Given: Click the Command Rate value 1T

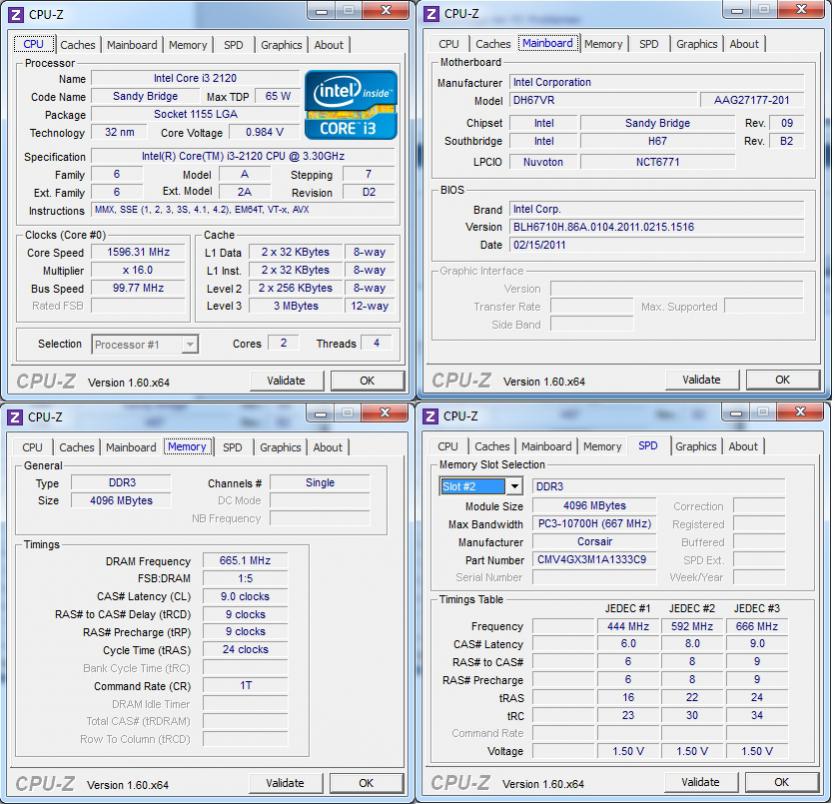Looking at the screenshot, I should pos(245,685).
